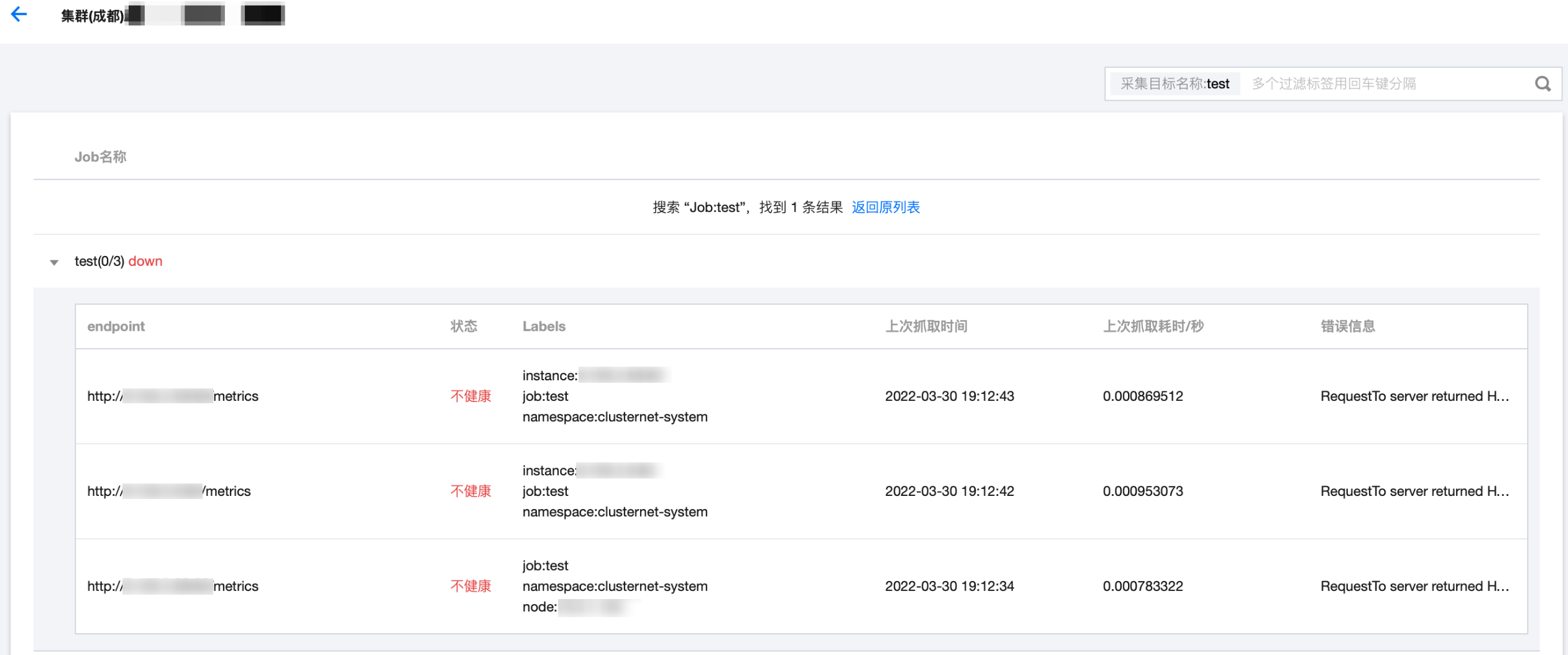Screen dimensions: 1568x655
Task: Select endpoint of row scraped at 19:12:34
Action: pos(173,586)
